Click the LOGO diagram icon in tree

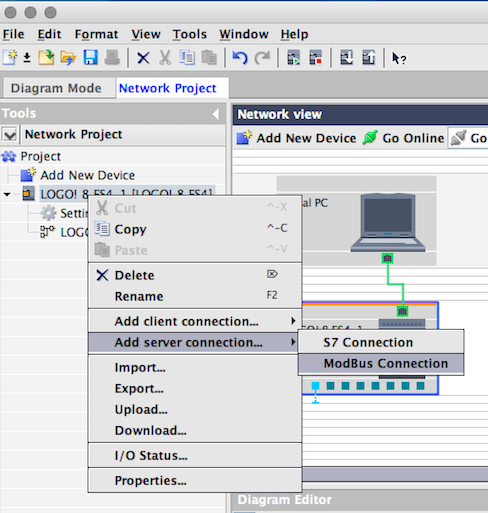click(48, 232)
